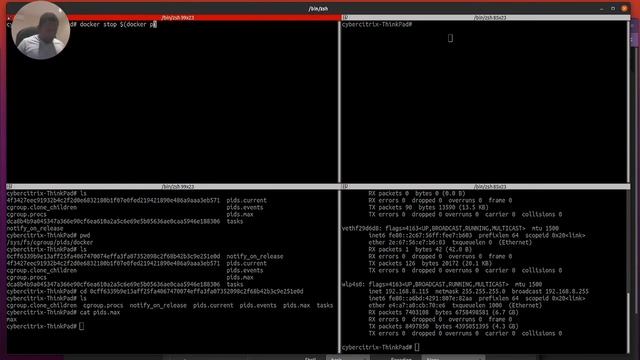Screen dimensions: 640x360
Task: Click the 'RX packets 7403108' line
Action: 443,312
